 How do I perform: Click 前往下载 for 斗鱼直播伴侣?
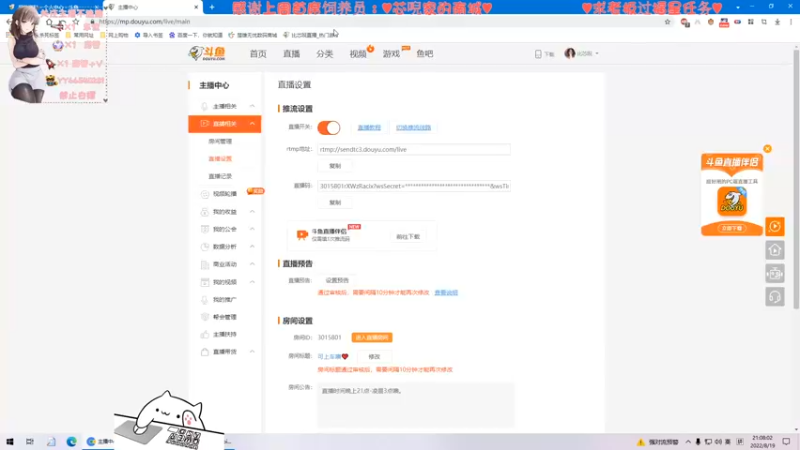coord(408,237)
